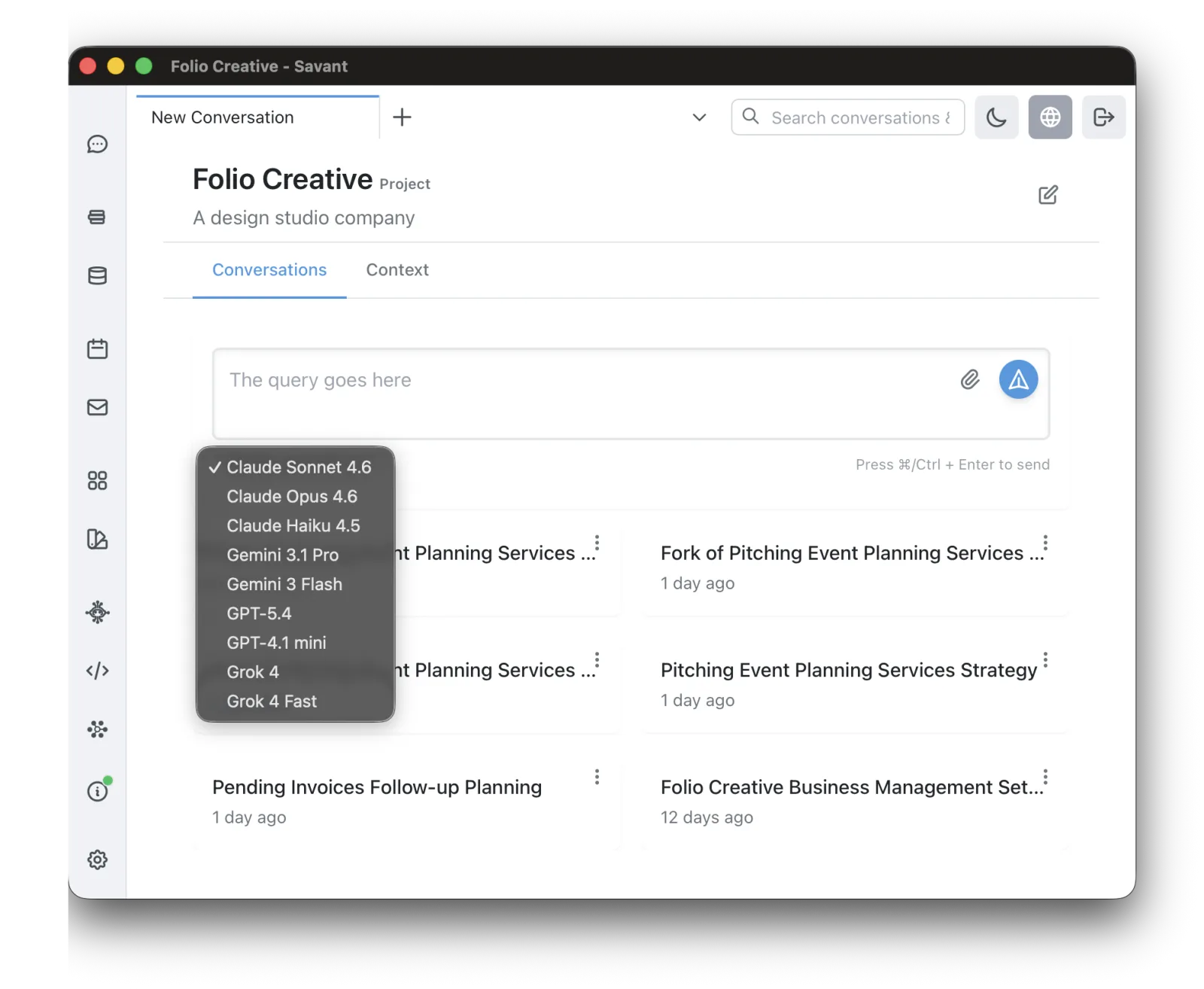Pick GPT-4.1 mini from the list
The image size is (1204, 989).
click(x=295, y=643)
